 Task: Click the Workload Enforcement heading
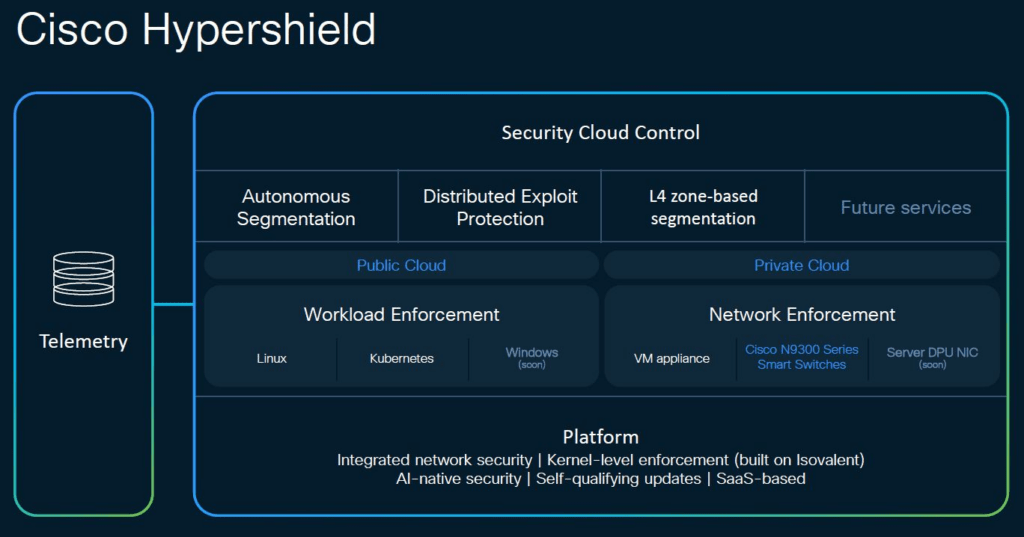(402, 314)
